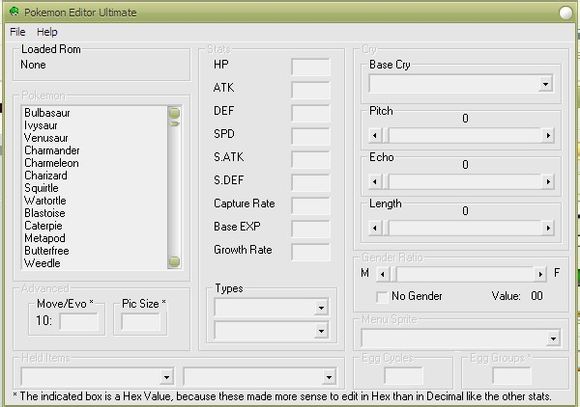Open the first Types dropdown
The width and height of the screenshot is (580, 407).
[271, 307]
